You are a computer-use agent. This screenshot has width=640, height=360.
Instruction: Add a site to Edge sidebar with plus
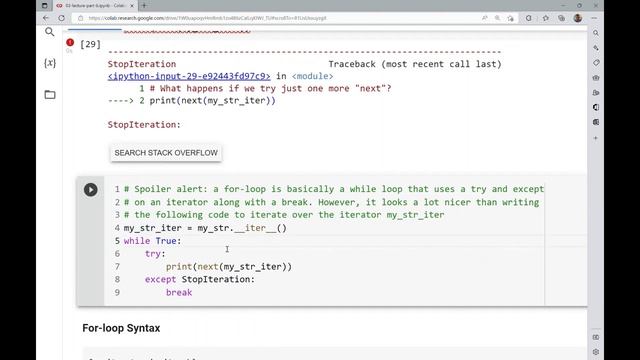point(596,138)
